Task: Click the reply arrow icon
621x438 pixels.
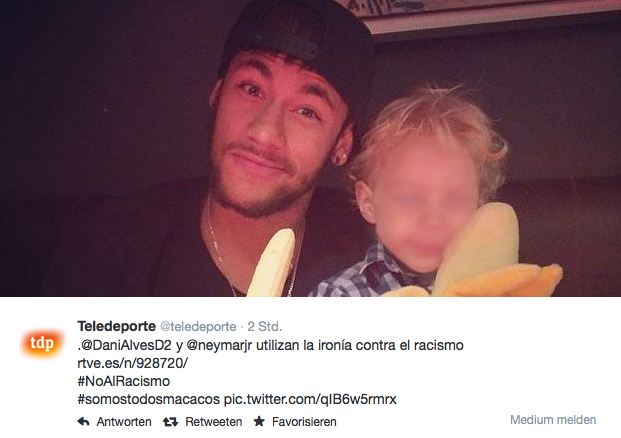Action: (x=83, y=422)
